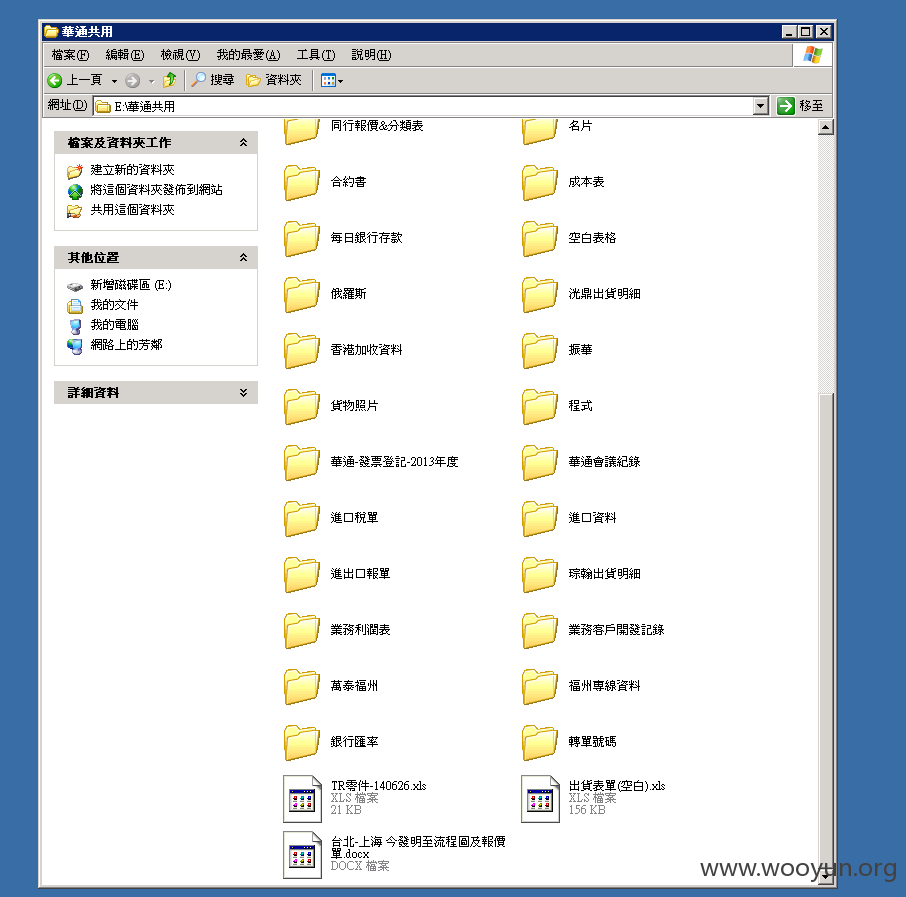Viewport: 906px width, 897px height.
Task: Click 將這個資料夾發佈到網站 link
Action: [156, 190]
